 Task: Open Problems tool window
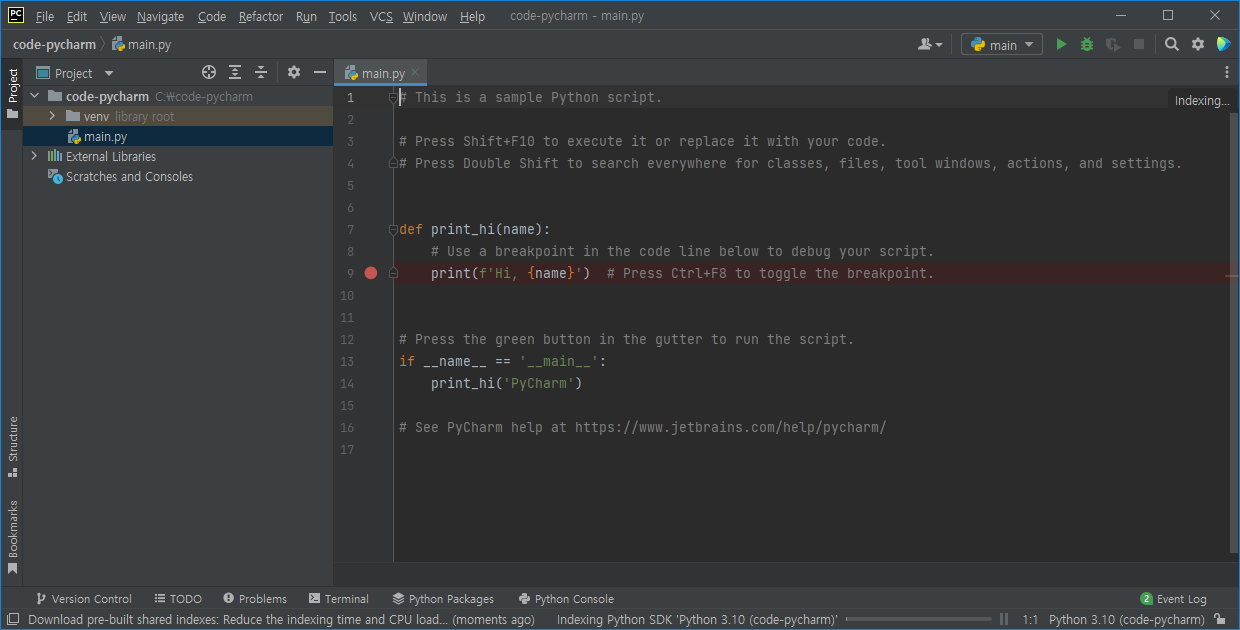click(x=255, y=599)
